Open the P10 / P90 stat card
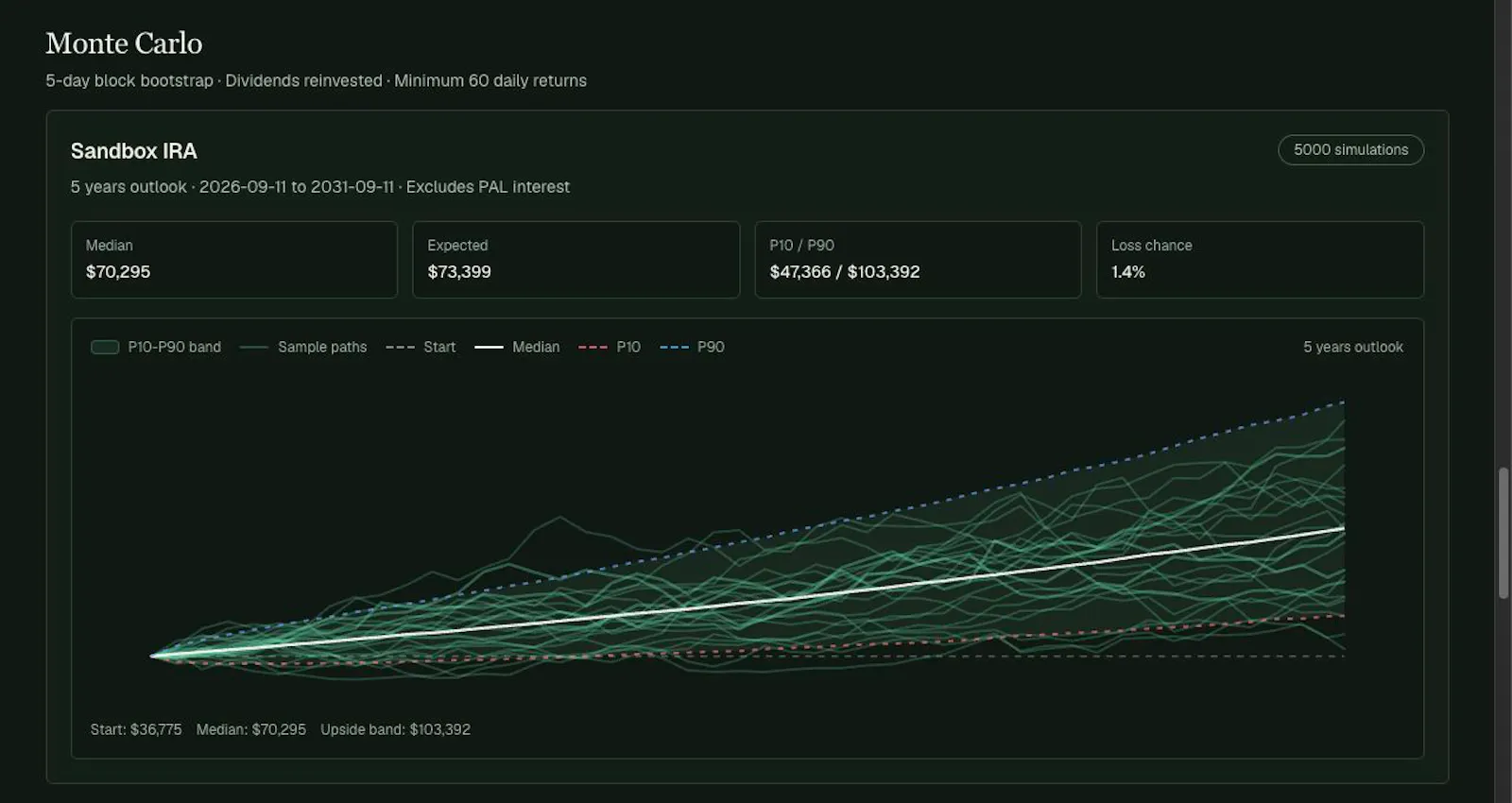Viewport: 1512px width, 803px height. (918, 260)
